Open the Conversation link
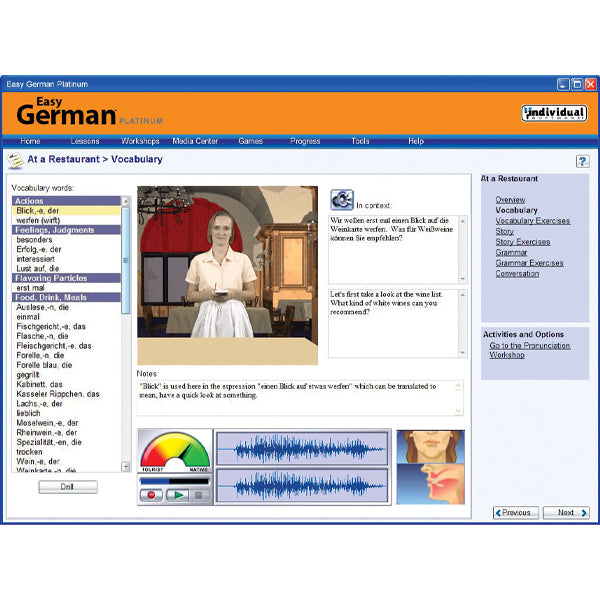Viewport: 600px width, 600px height. pos(517,274)
